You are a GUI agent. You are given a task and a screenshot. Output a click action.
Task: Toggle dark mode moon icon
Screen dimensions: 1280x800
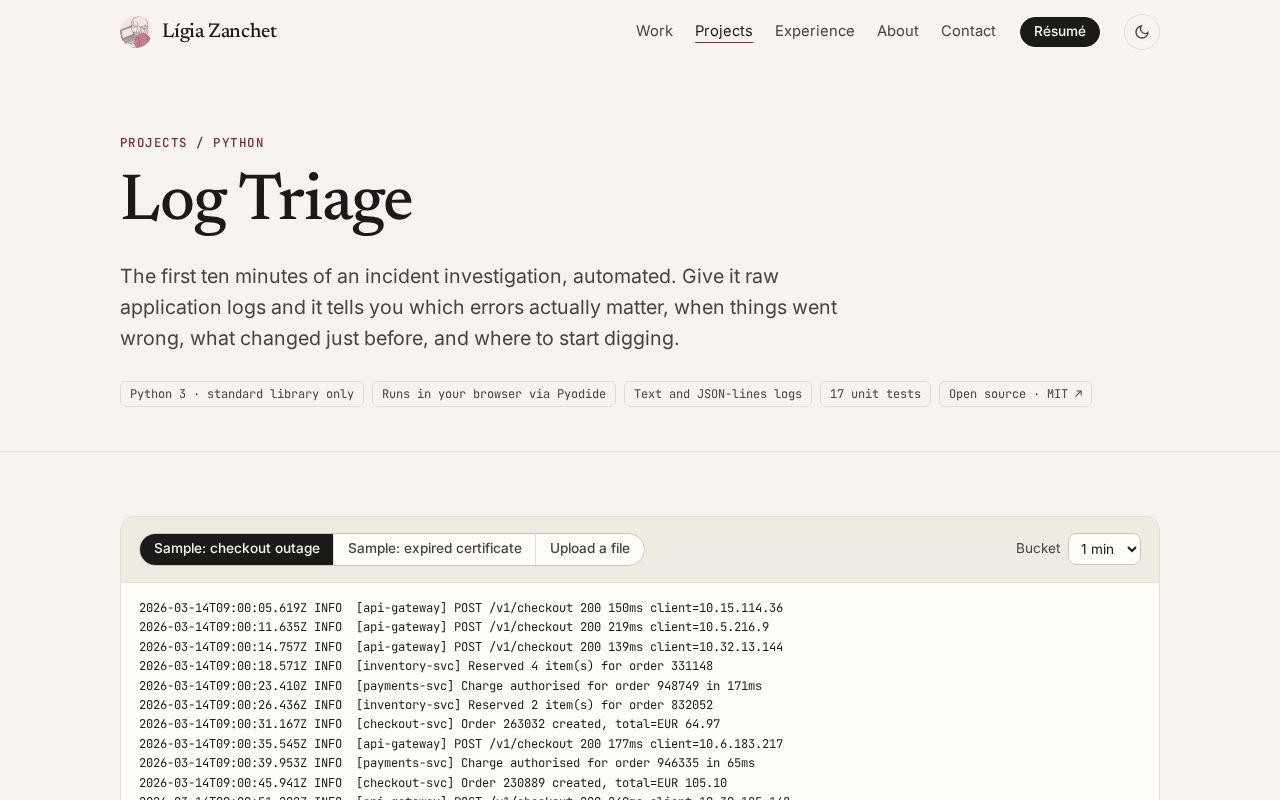tap(1142, 32)
